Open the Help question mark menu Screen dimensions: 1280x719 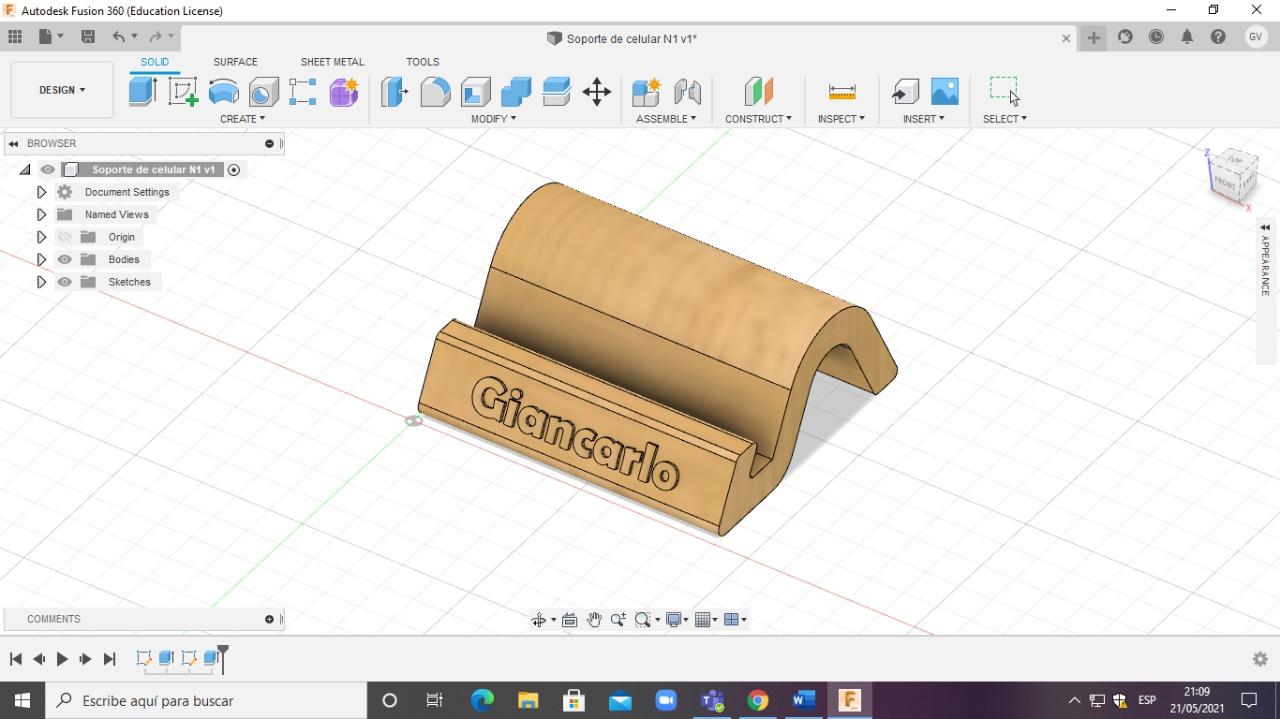(1218, 37)
